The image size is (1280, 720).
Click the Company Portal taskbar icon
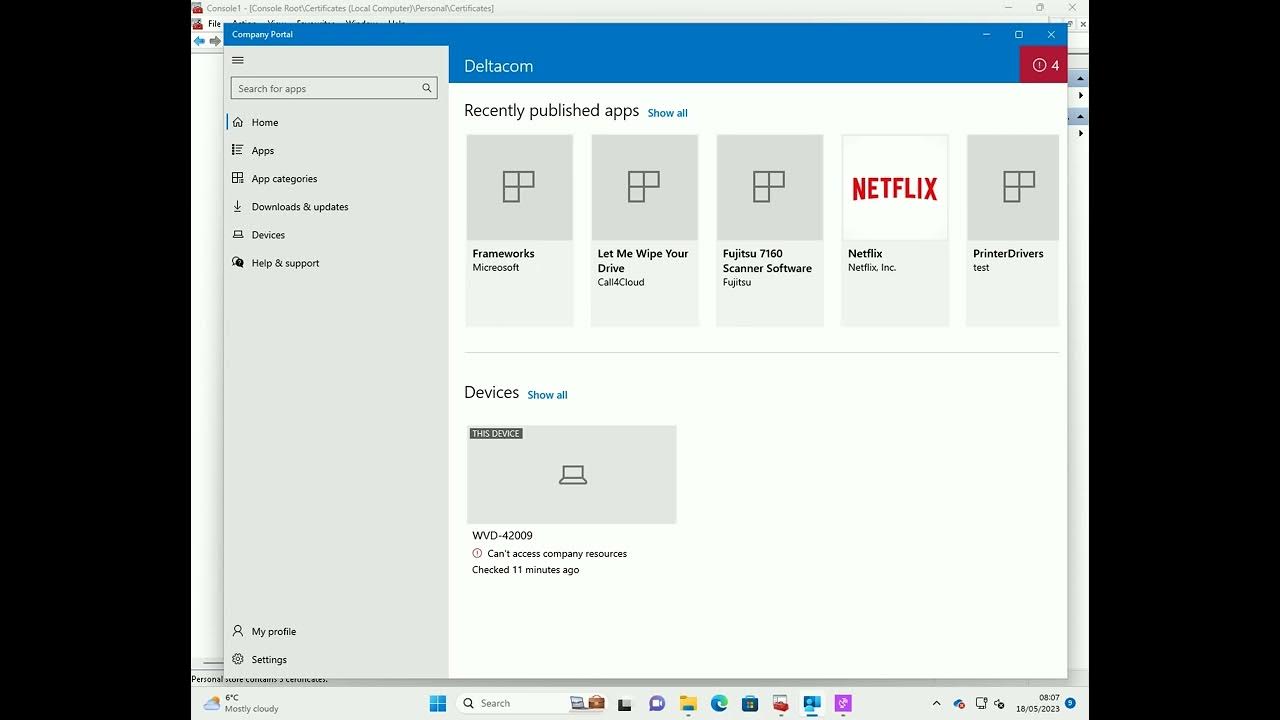tap(812, 703)
